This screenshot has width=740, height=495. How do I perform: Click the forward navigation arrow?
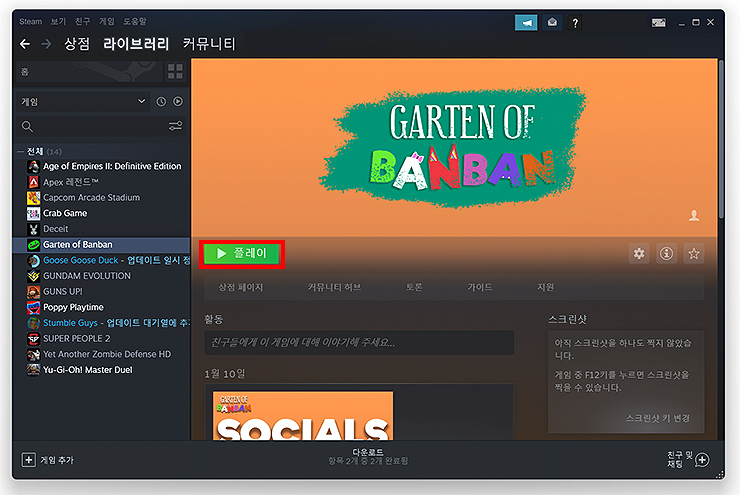(x=46, y=44)
